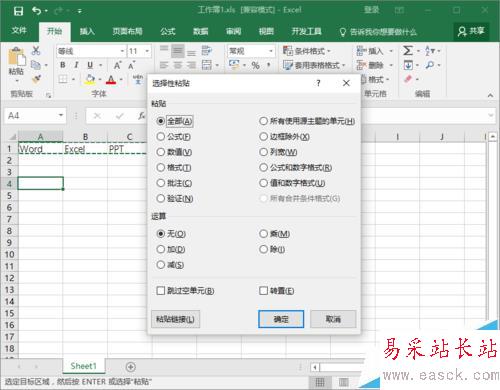The image size is (500, 390).
Task: Click the Merge and Center icon
Action: click(x=207, y=65)
